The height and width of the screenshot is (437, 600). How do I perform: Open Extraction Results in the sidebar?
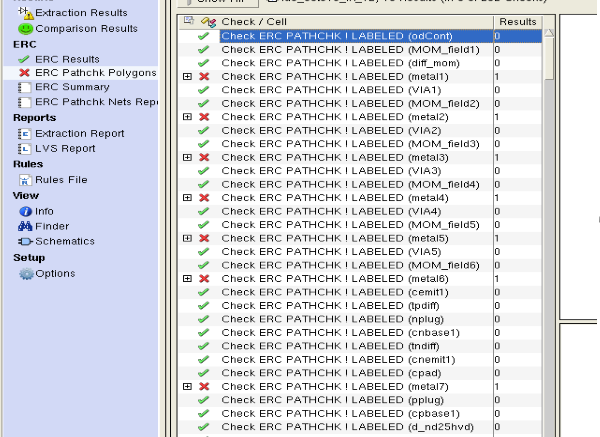point(81,13)
